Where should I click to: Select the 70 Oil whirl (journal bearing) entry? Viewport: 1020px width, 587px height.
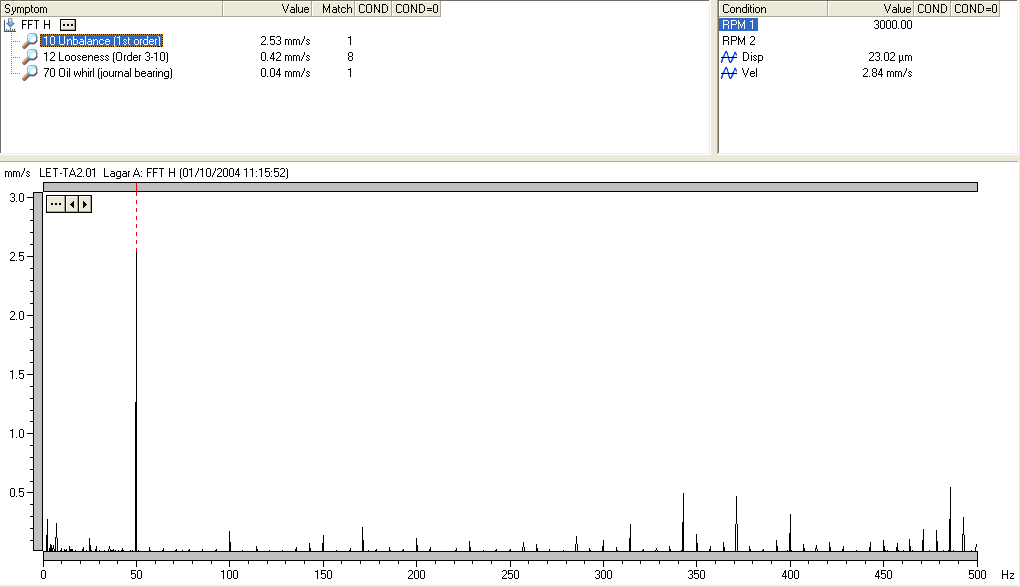pos(107,73)
